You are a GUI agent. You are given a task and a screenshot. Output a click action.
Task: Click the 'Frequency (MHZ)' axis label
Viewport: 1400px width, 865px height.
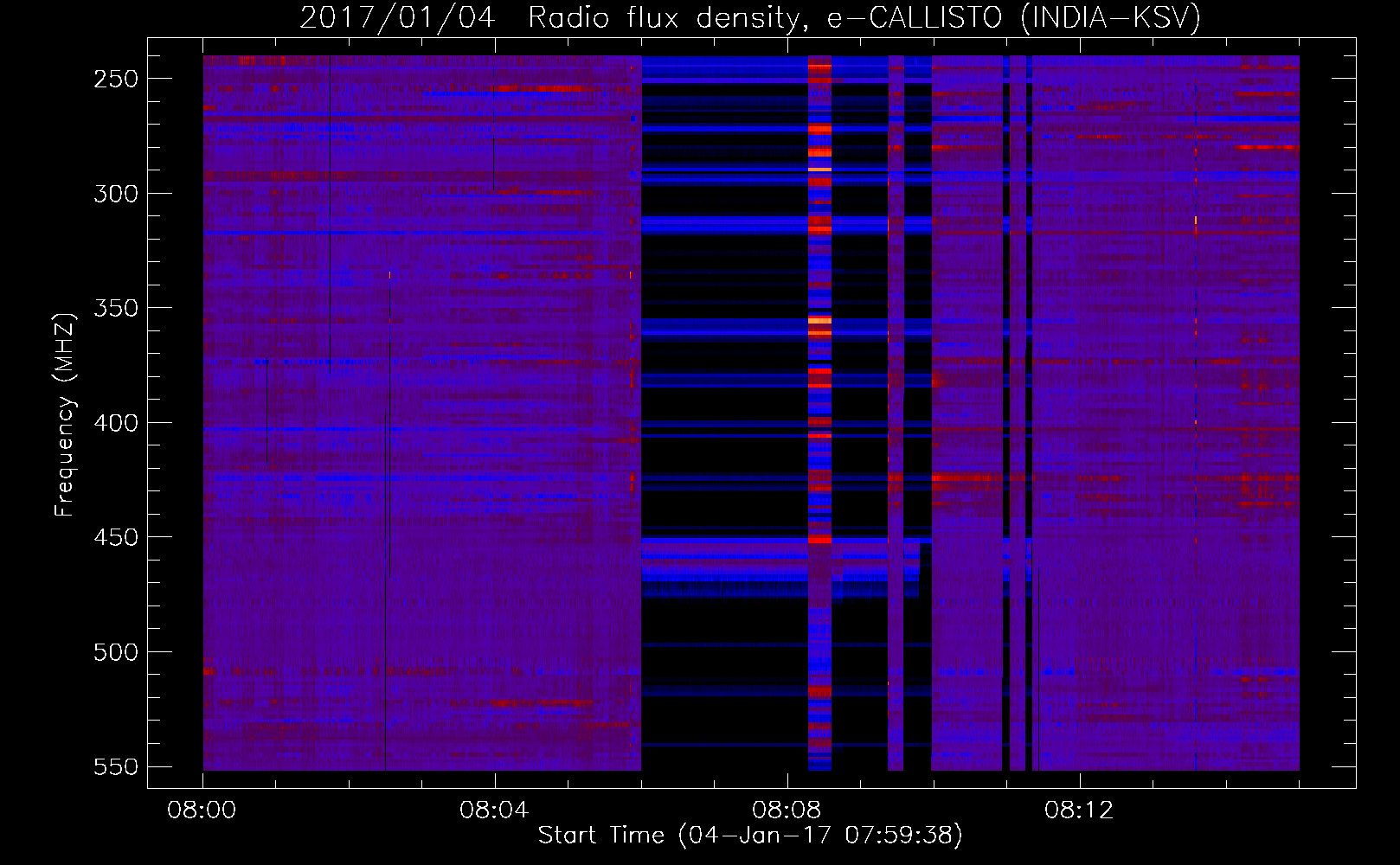65,414
